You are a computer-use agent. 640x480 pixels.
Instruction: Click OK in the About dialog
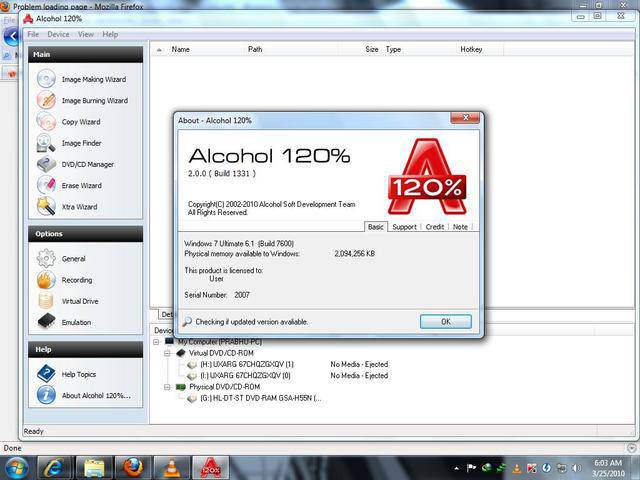(446, 322)
